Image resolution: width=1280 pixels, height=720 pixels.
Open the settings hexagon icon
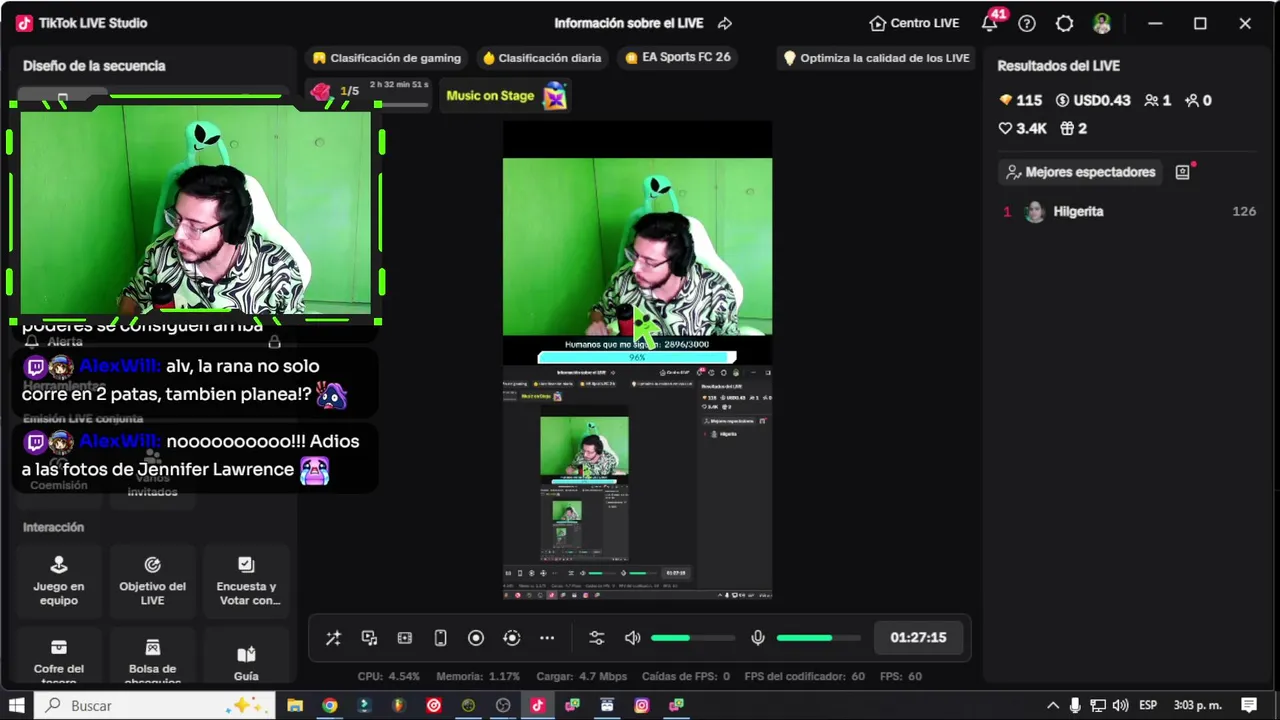[x=1064, y=23]
